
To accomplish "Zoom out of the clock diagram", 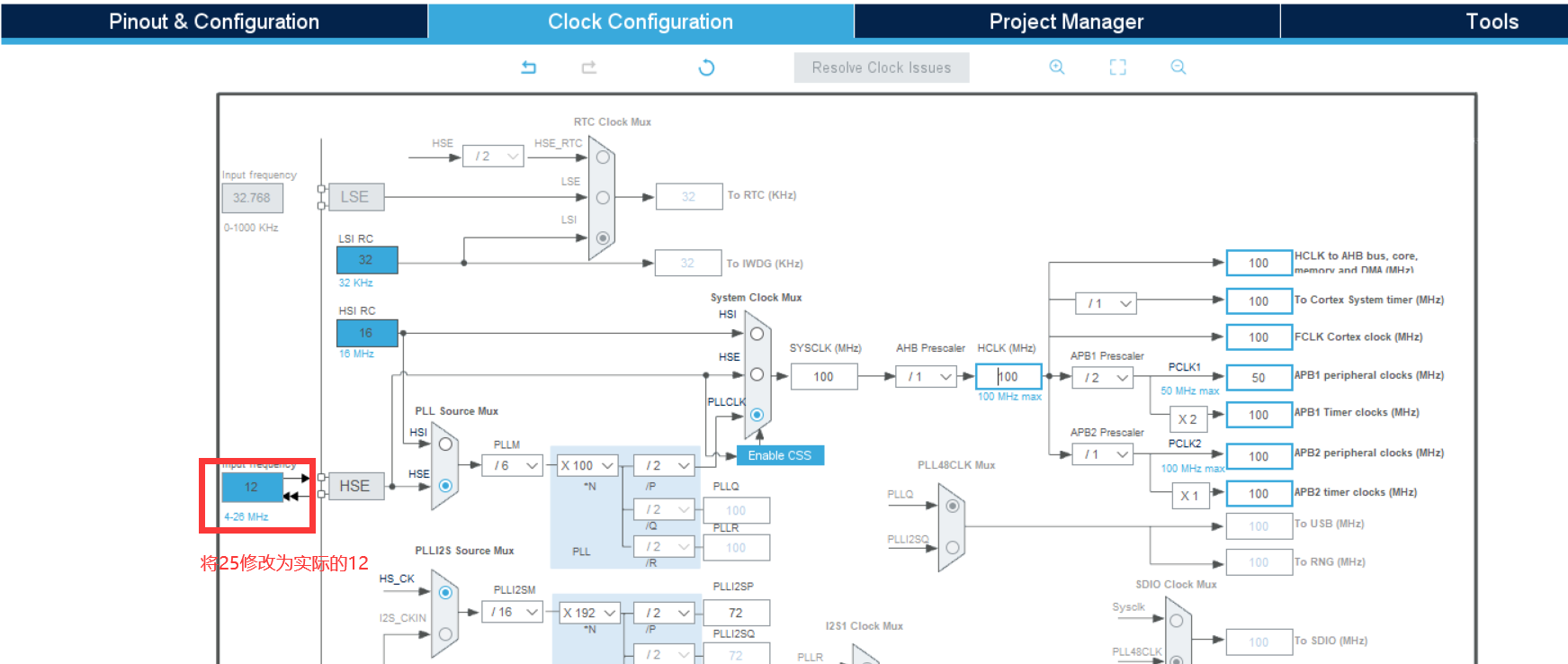I will [1178, 67].
